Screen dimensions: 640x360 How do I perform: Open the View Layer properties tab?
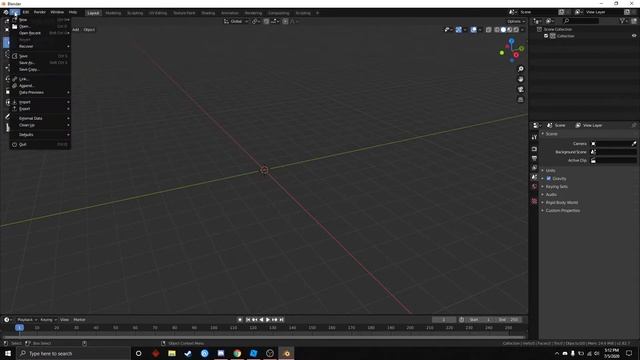pos(534,168)
